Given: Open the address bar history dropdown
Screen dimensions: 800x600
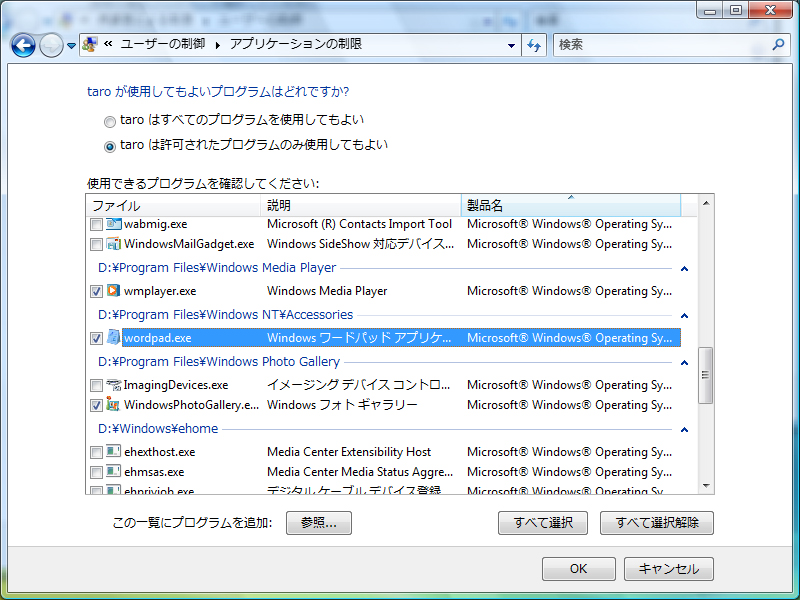Looking at the screenshot, I should pyautogui.click(x=511, y=45).
